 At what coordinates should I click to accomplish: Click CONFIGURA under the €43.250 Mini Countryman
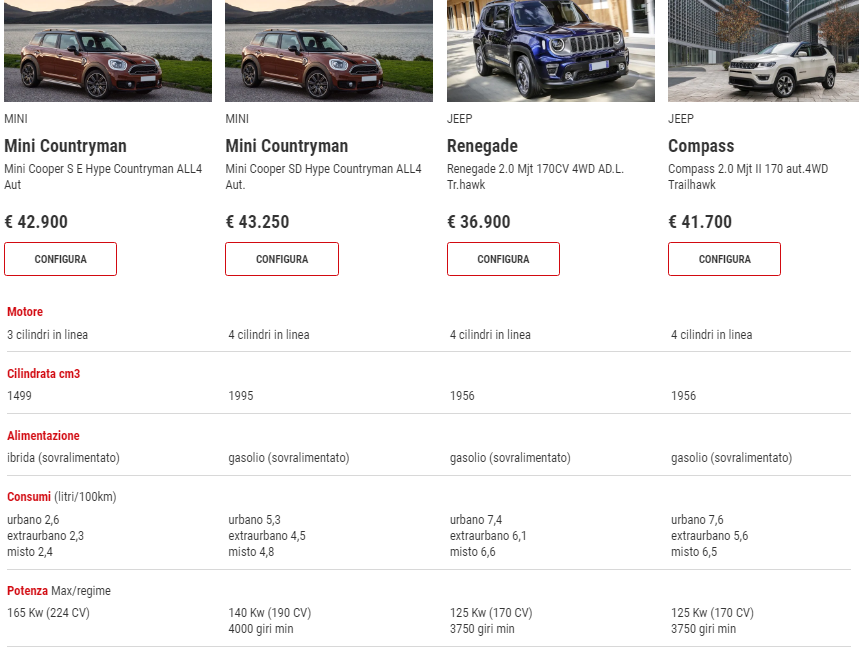click(282, 259)
